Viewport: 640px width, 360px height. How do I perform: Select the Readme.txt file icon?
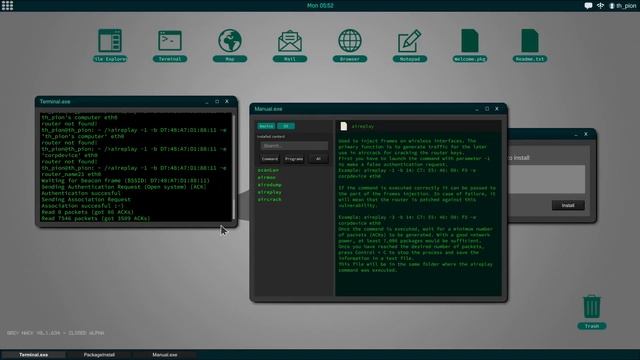pos(530,45)
